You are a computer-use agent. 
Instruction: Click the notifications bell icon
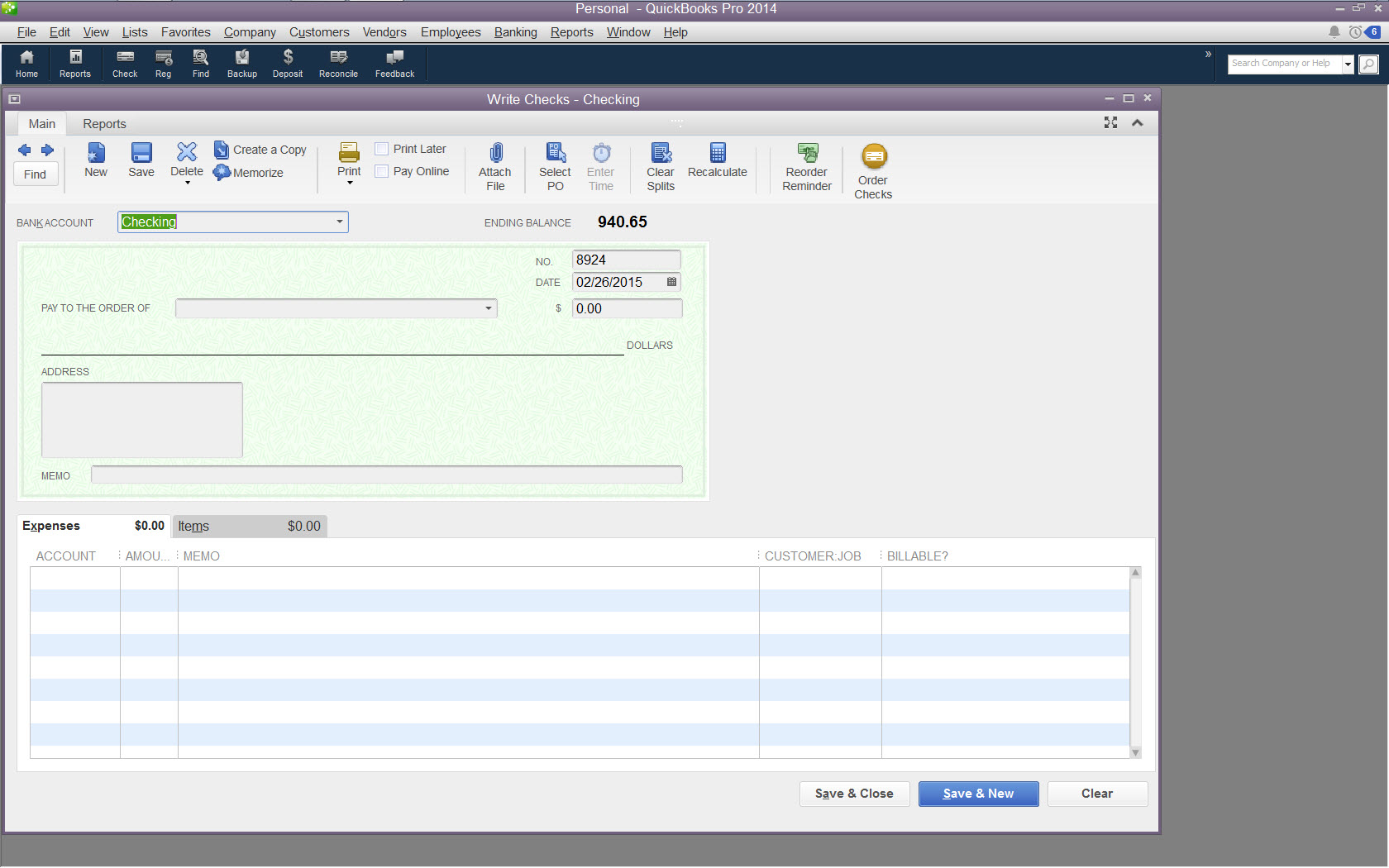tap(1334, 32)
